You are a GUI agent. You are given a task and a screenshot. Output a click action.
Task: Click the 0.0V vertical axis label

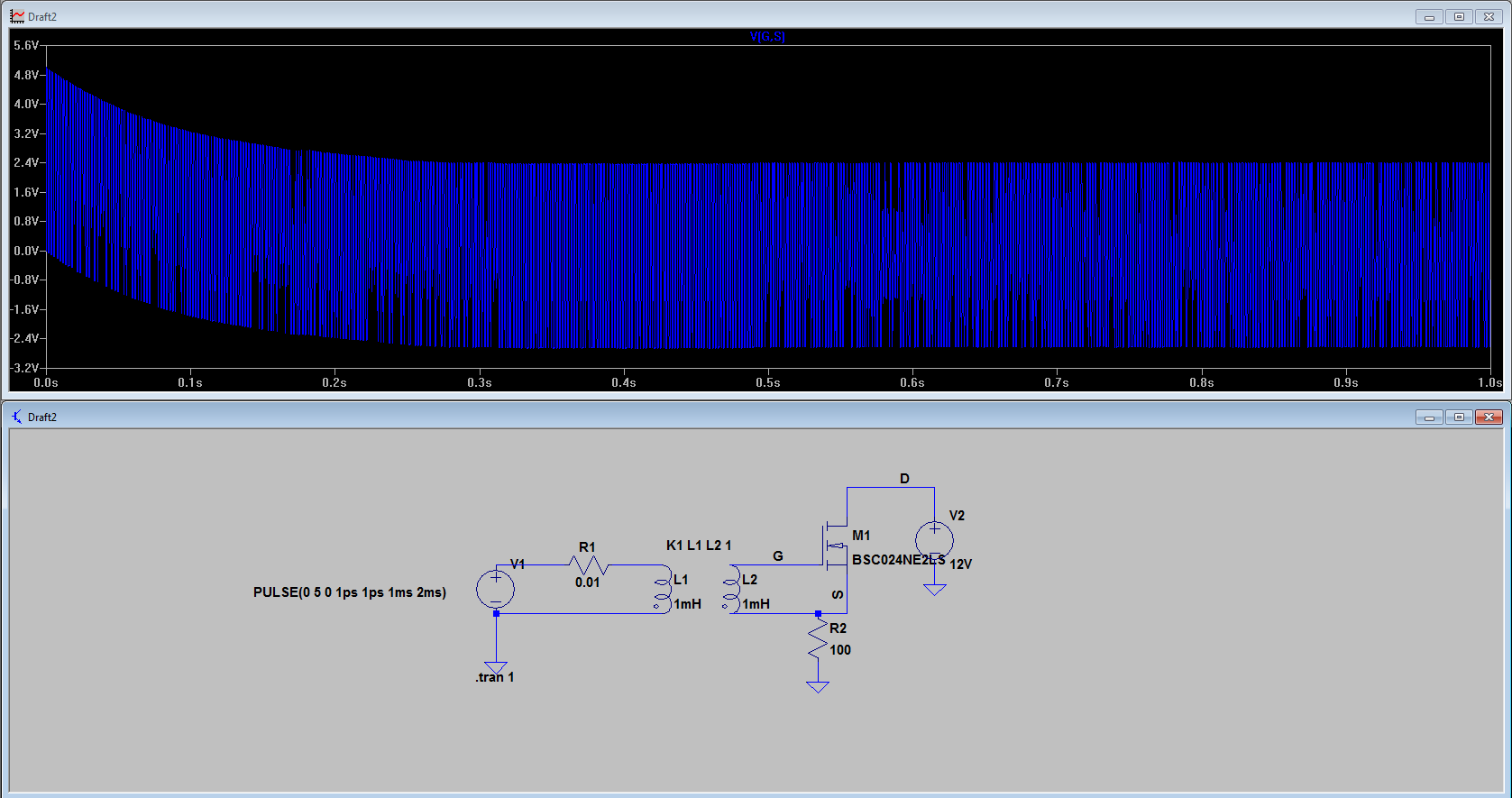pos(26,251)
